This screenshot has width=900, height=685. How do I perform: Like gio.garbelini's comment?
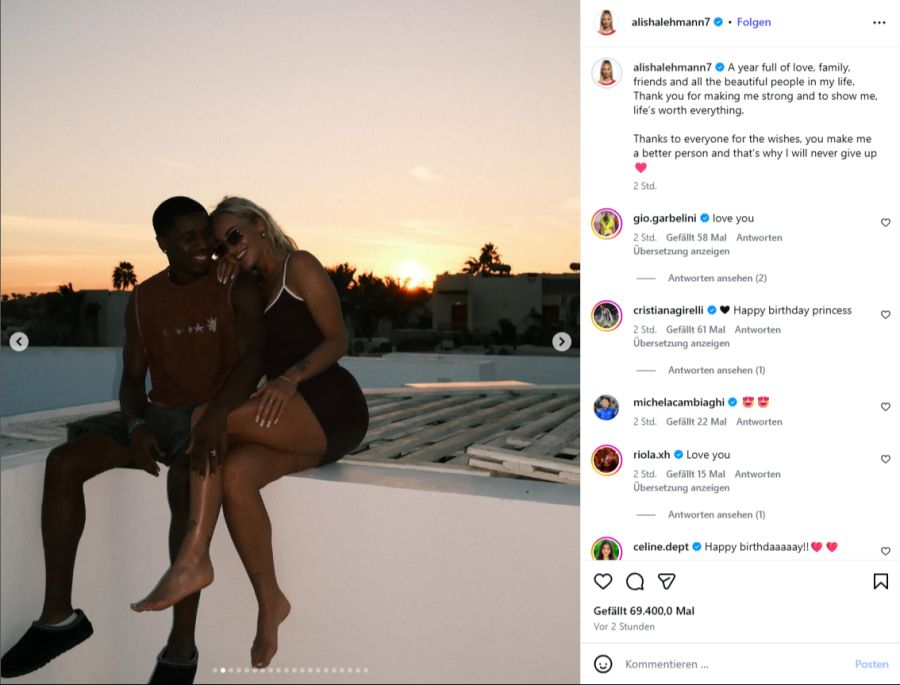[x=885, y=222]
